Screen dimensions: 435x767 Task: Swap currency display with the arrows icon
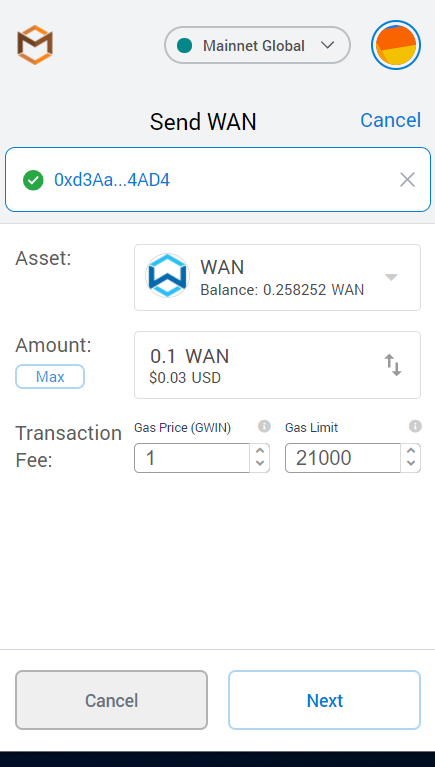(392, 365)
